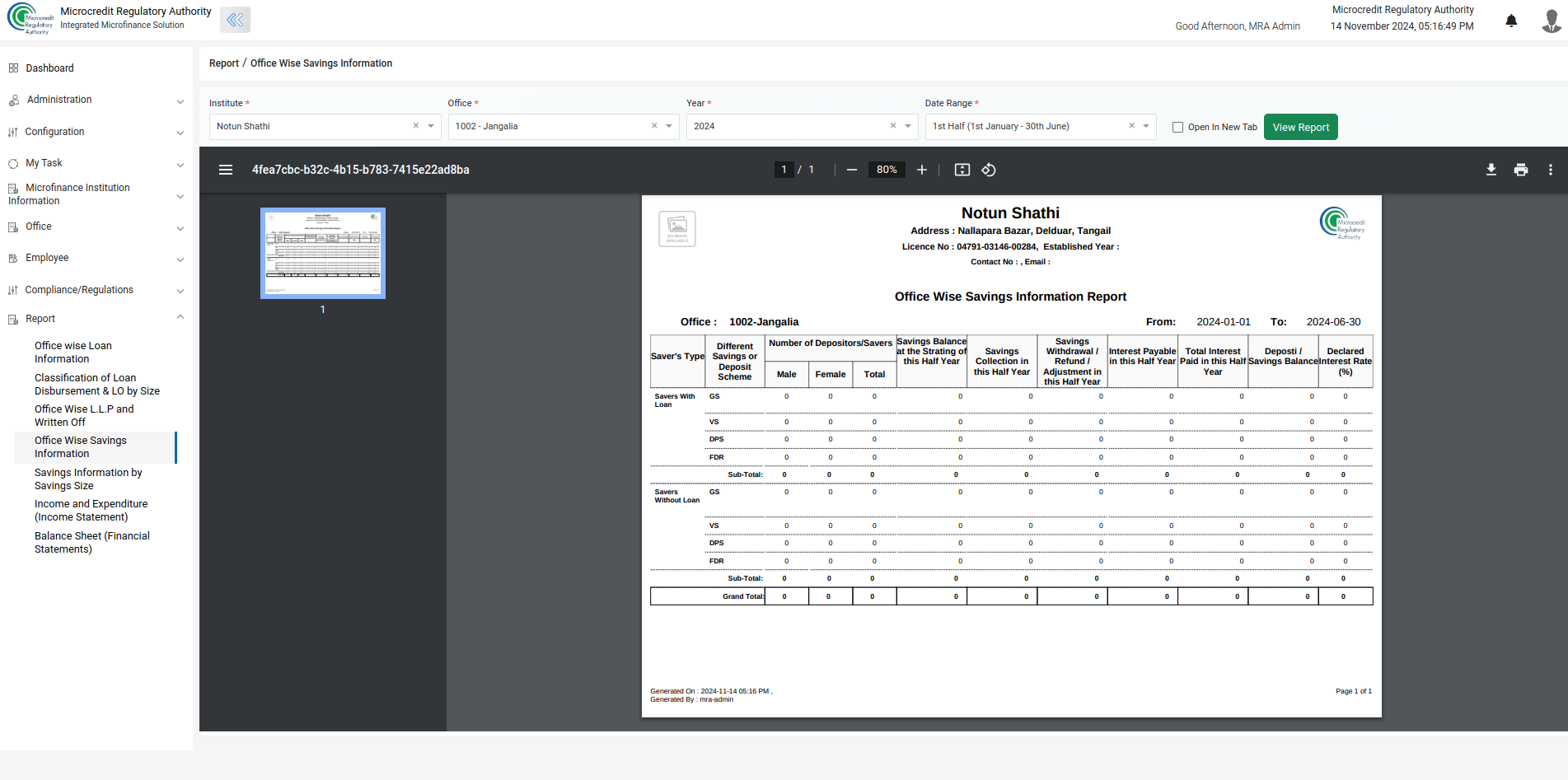
Task: Click the Administration sidebar icon
Action: [x=13, y=100]
